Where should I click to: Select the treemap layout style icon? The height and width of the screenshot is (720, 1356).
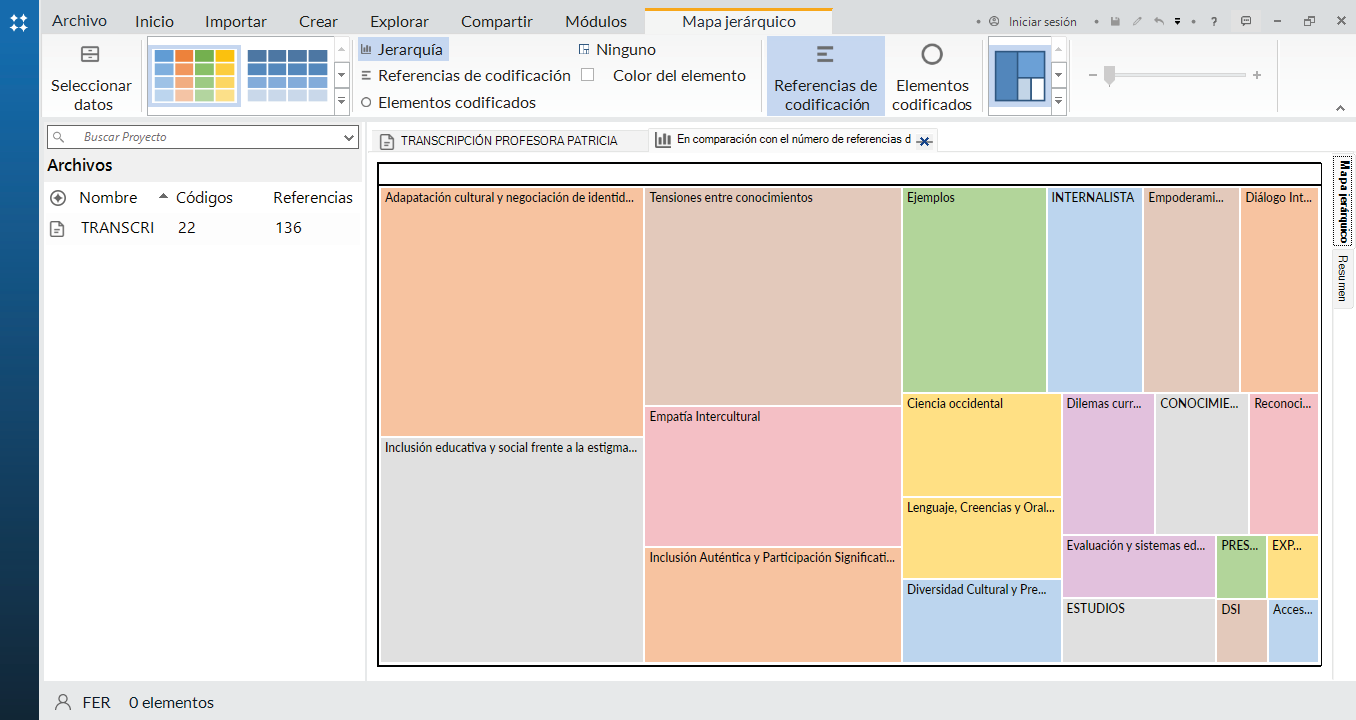[x=1018, y=76]
